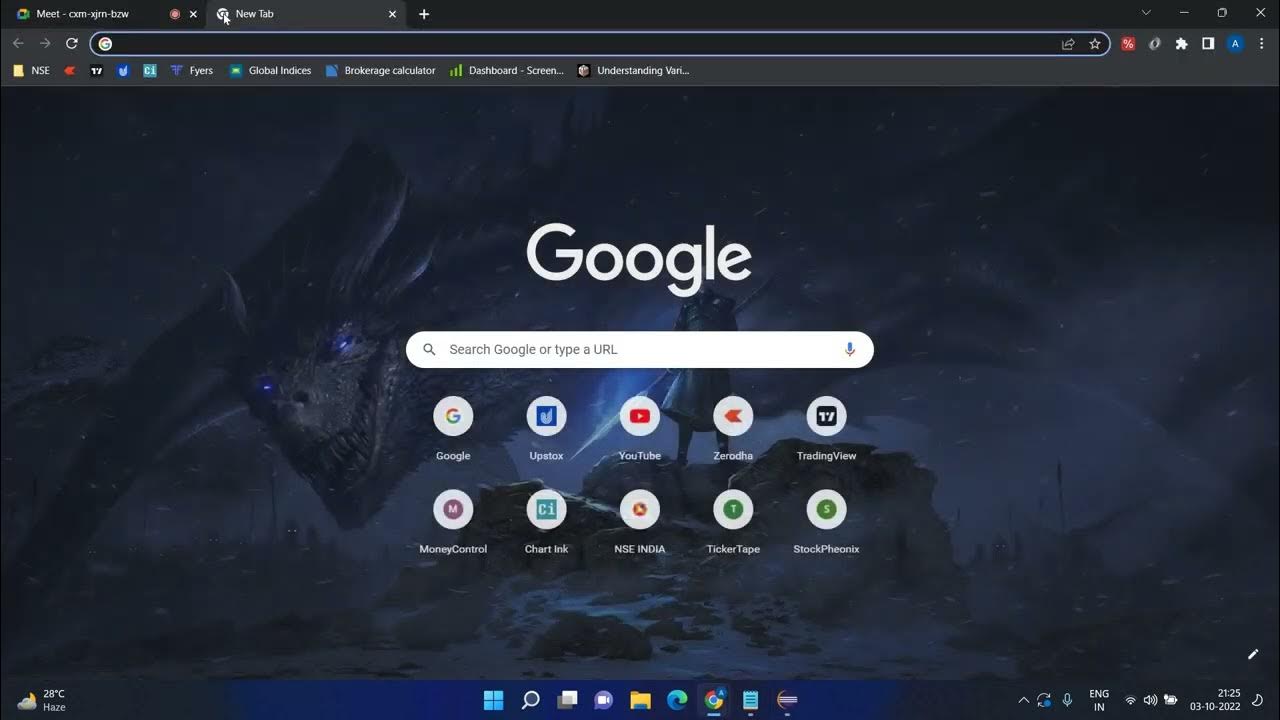Open the profile avatar A
Screen dimensions: 1280x720
1235,44
